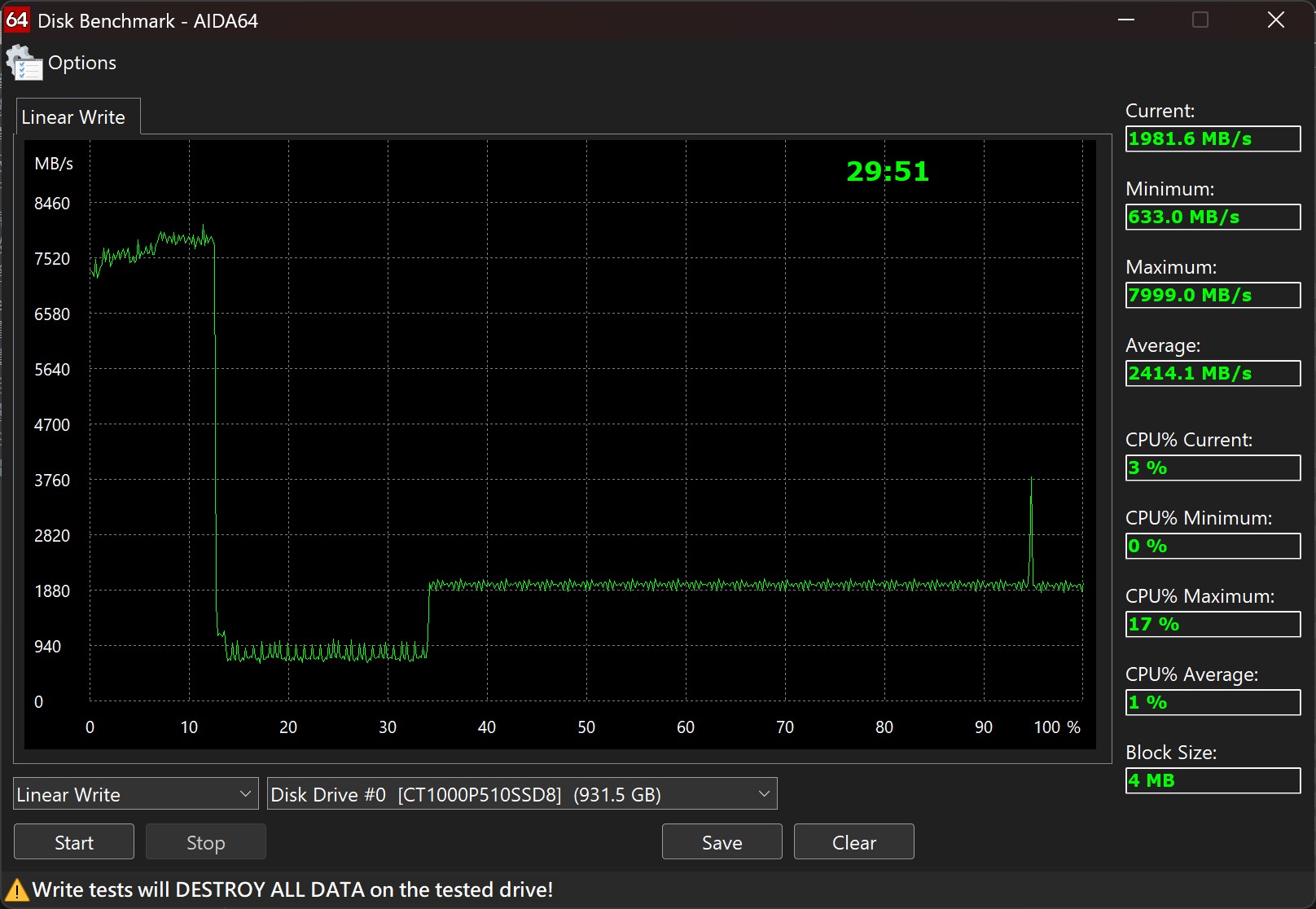Click the MB/s axis unit label
The height and width of the screenshot is (909, 1316).
tap(54, 164)
